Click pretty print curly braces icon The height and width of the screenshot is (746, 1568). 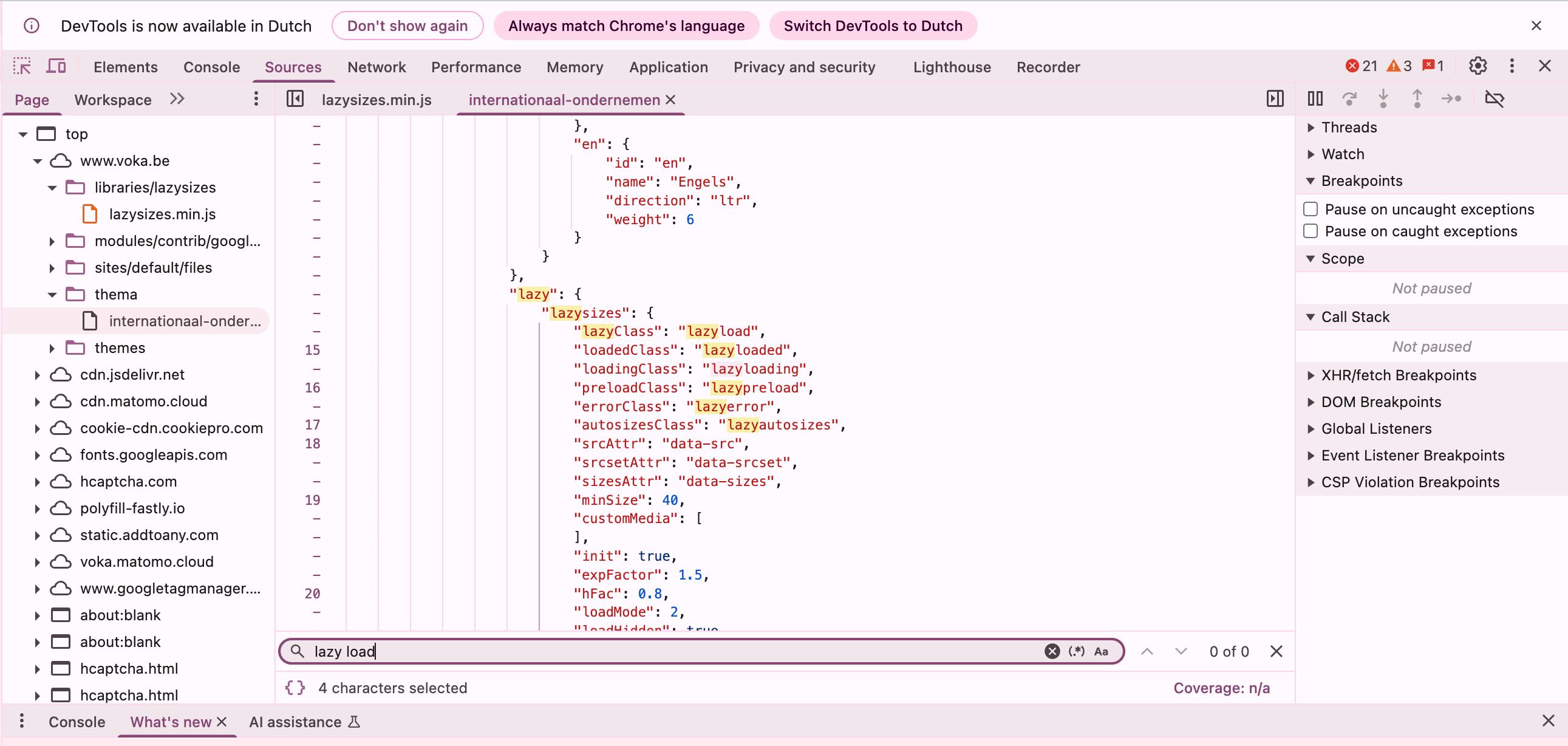295,688
